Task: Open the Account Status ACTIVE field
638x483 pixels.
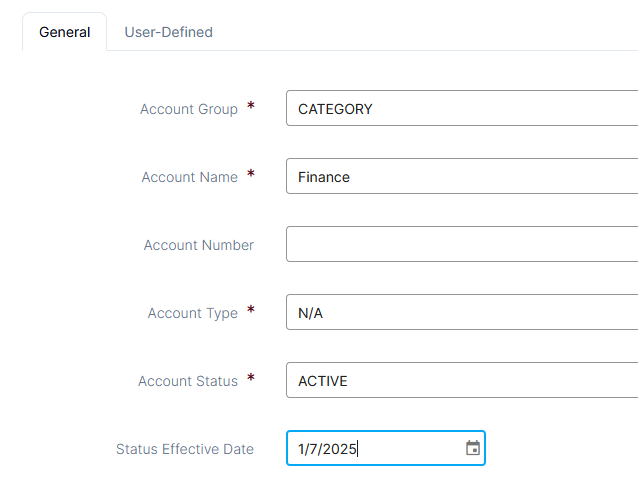Action: [x=462, y=380]
